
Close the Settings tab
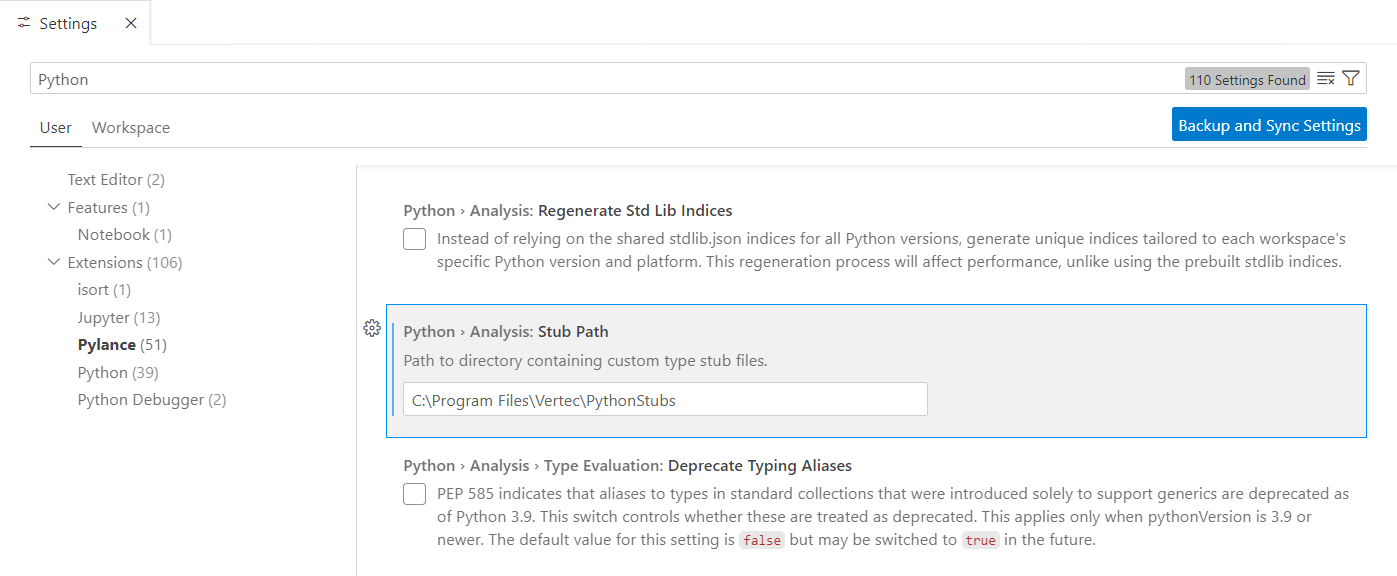(131, 23)
